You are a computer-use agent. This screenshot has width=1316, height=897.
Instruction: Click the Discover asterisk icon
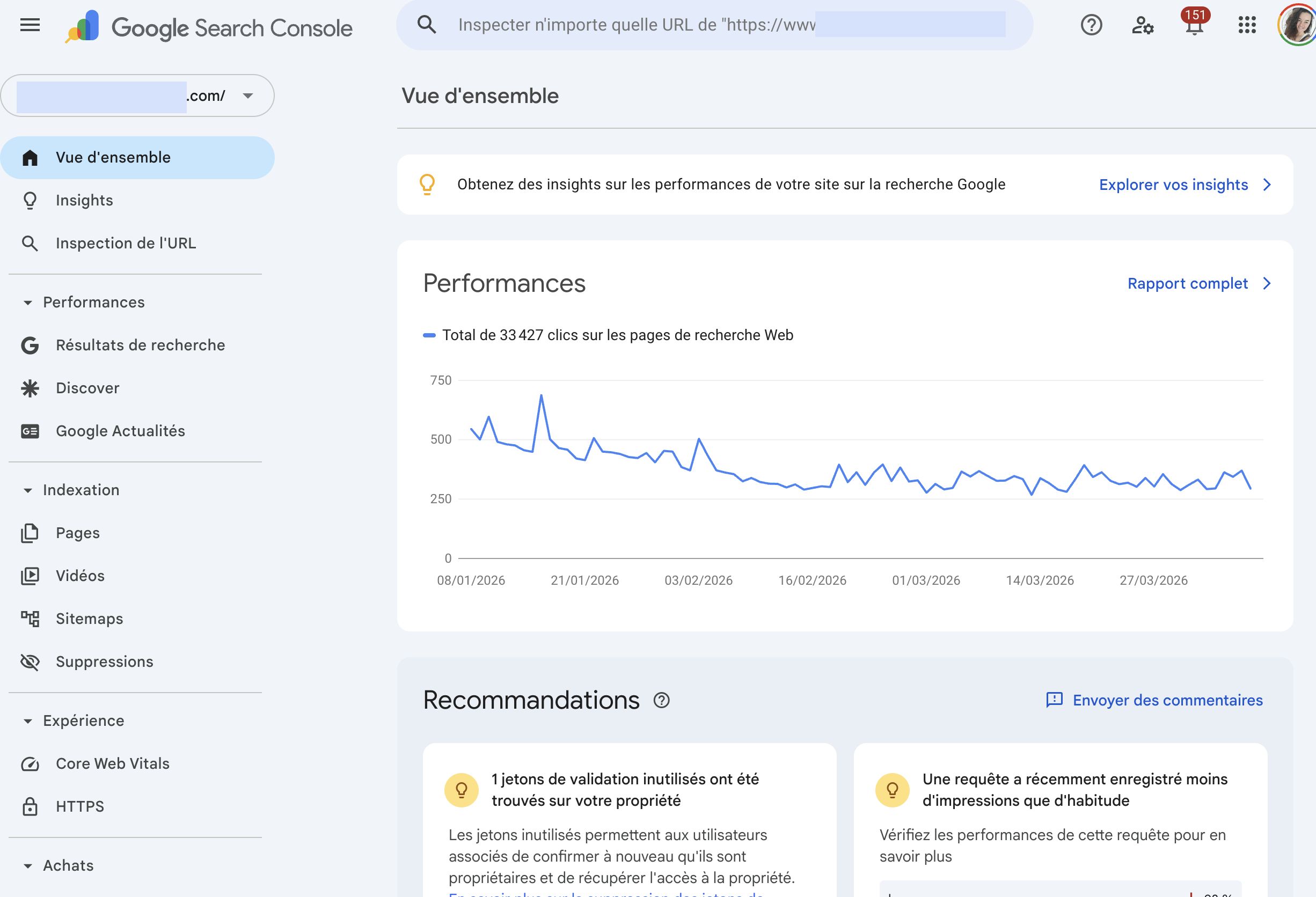30,388
